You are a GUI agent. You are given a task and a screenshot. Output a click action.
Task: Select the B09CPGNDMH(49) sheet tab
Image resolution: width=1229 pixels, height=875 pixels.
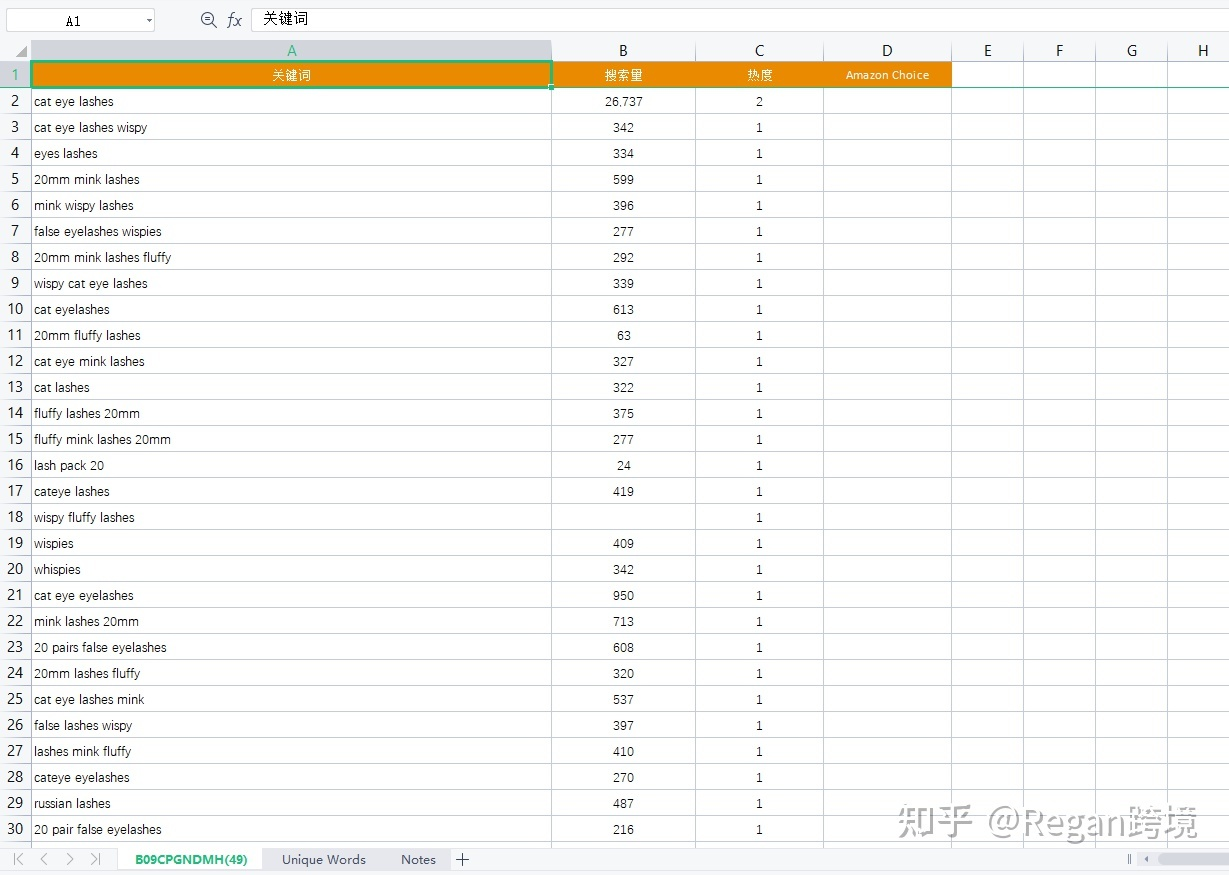[190, 859]
